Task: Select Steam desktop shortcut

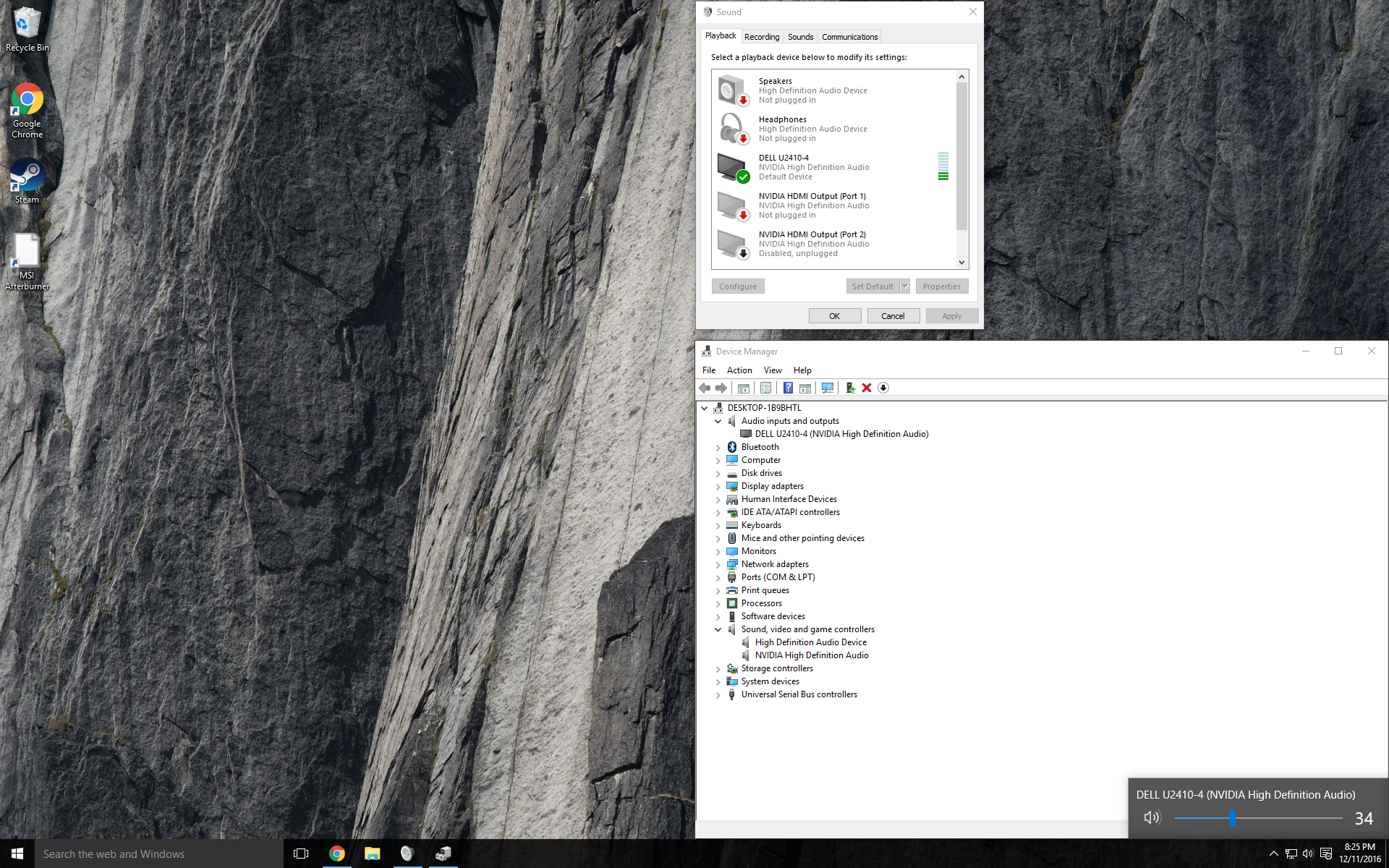Action: pyautogui.click(x=27, y=182)
